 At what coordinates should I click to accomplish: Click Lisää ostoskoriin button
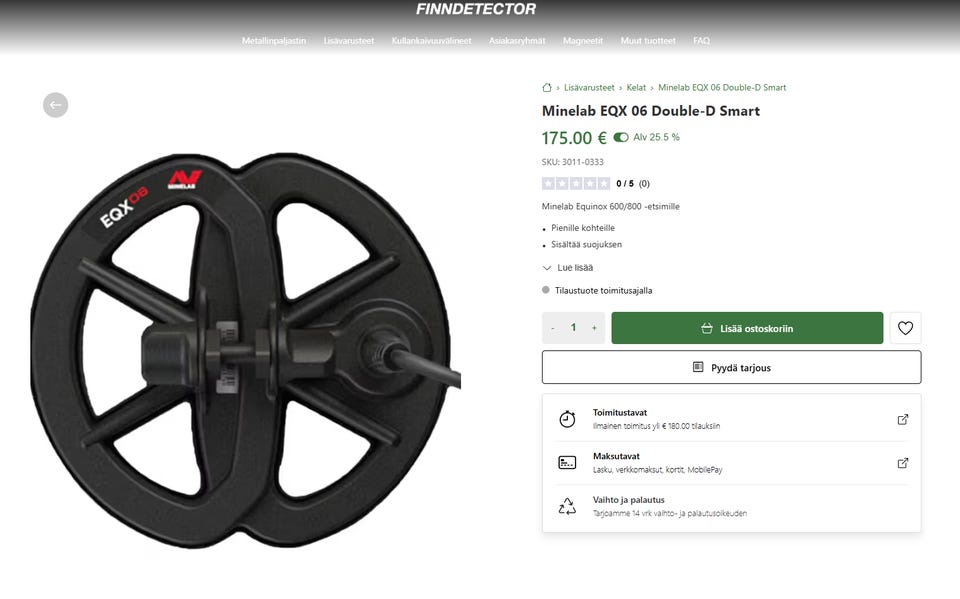747,328
